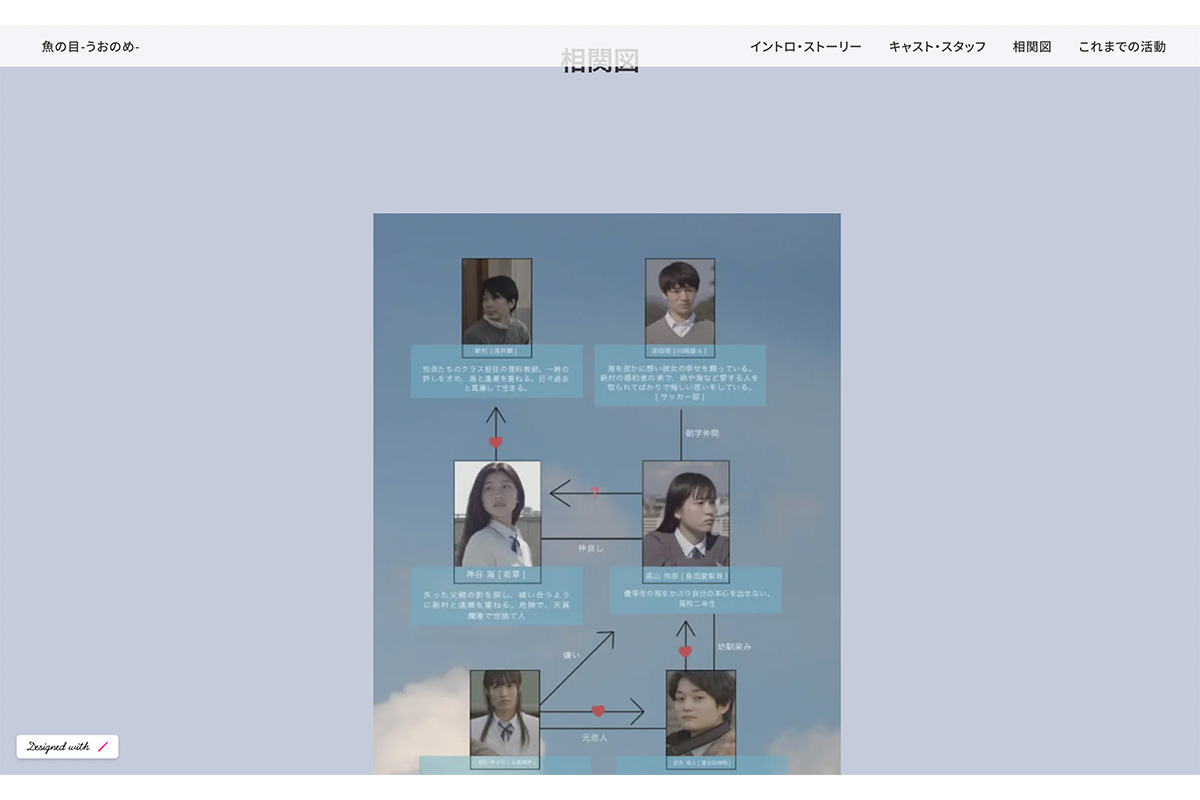Click the description about クラス担任の理科教師

pyautogui.click(x=496, y=377)
